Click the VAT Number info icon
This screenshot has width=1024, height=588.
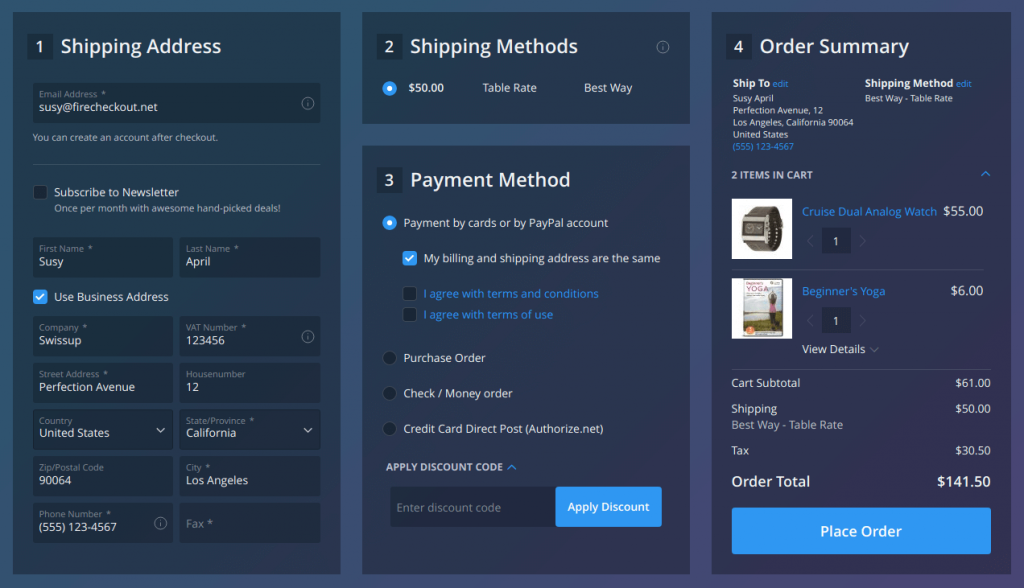pos(309,335)
